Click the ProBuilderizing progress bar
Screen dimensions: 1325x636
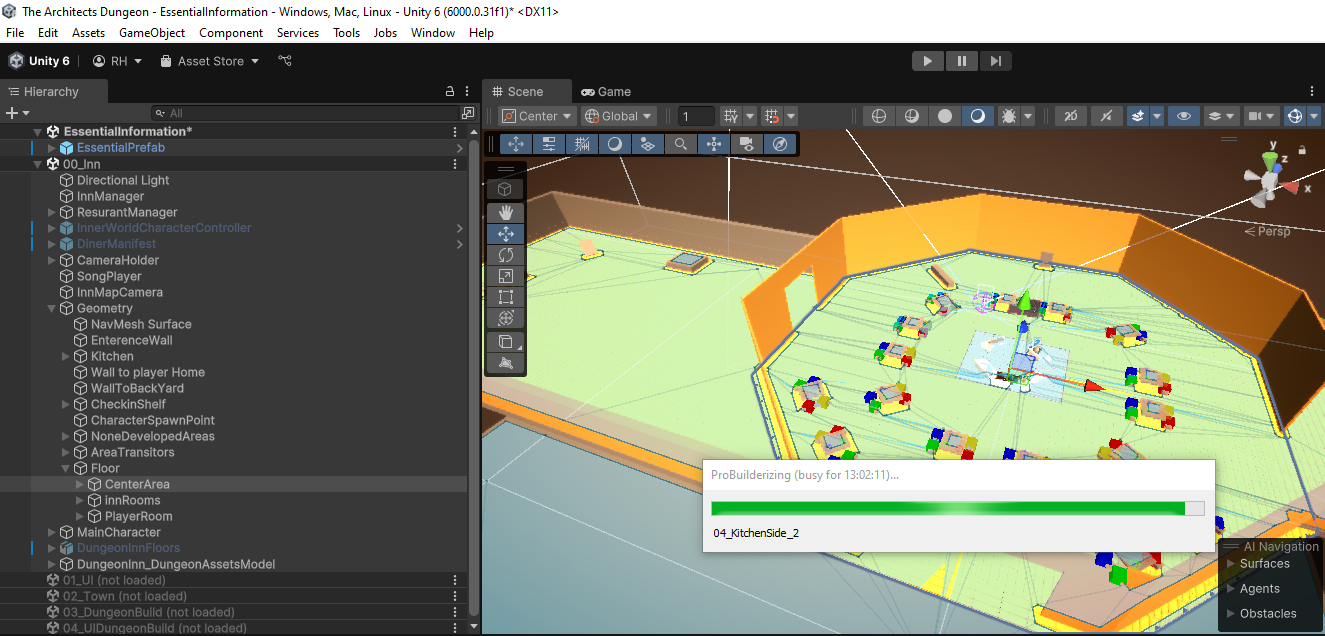pyautogui.click(x=957, y=508)
